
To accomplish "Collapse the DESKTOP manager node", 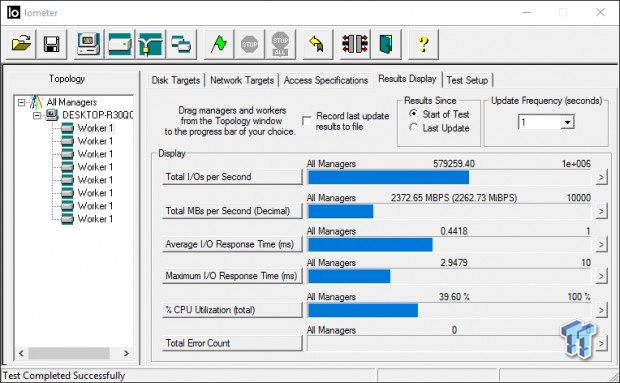I will coord(37,115).
